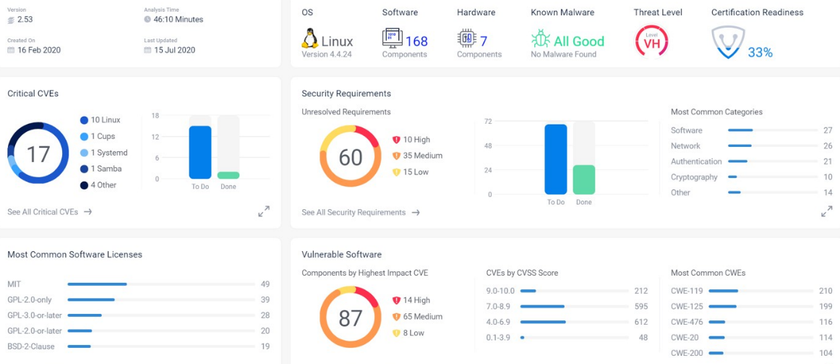Open See All Critical CVEs link
The height and width of the screenshot is (364, 840).
click(50, 212)
